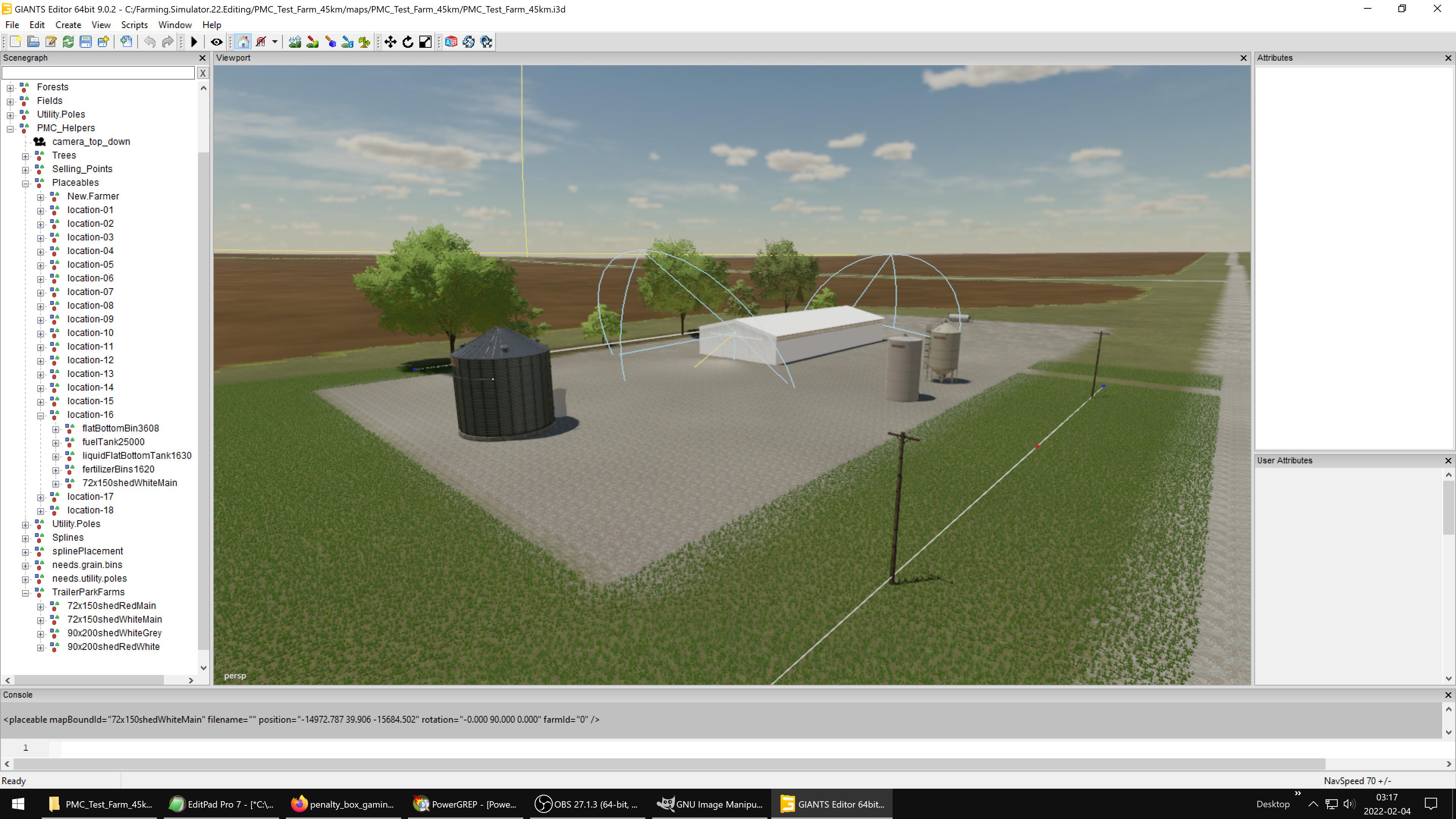This screenshot has height=819, width=1456.
Task: Expand the Forests tree node
Action: coord(10,88)
